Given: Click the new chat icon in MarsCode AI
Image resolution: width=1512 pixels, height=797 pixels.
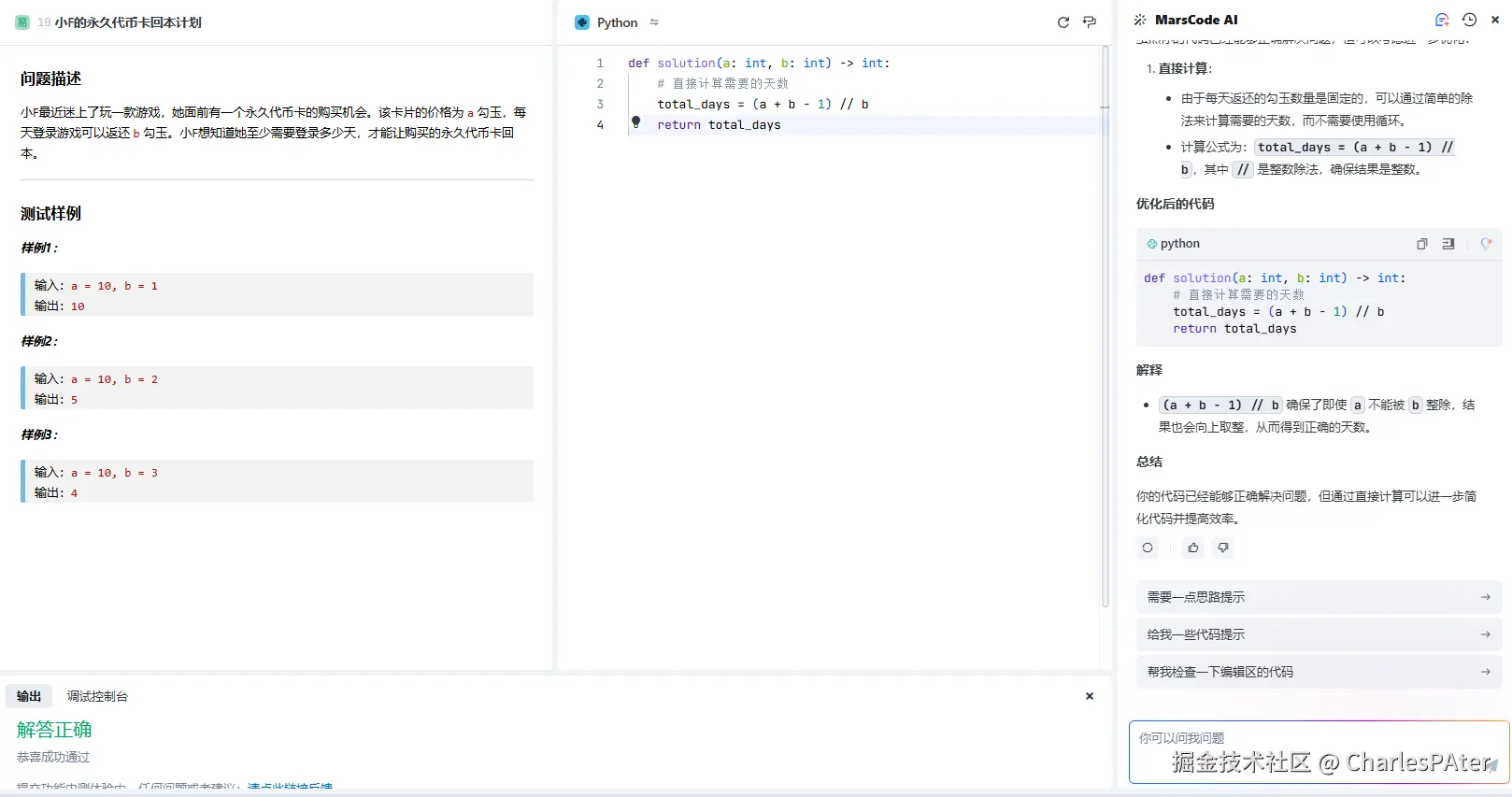Looking at the screenshot, I should click(x=1442, y=20).
